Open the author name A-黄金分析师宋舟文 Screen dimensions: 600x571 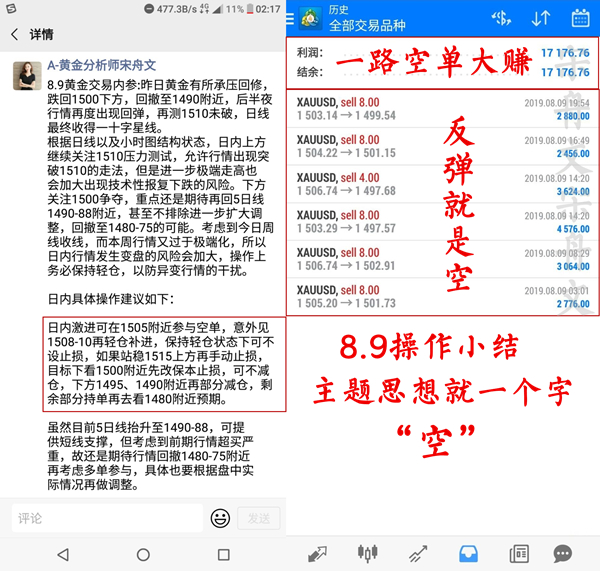[101, 65]
